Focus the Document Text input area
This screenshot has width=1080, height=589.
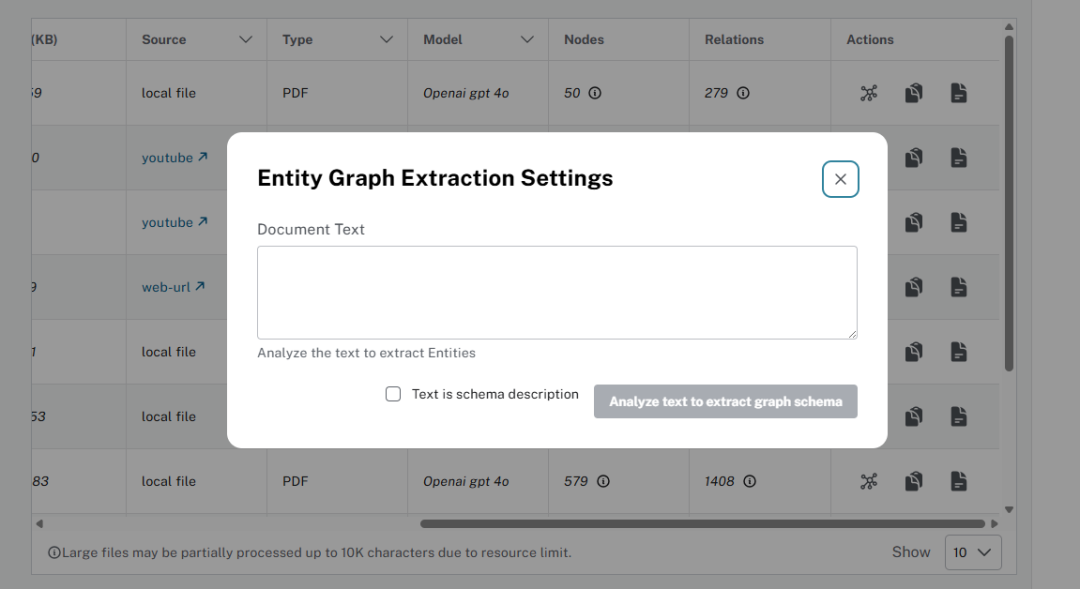pyautogui.click(x=556, y=292)
